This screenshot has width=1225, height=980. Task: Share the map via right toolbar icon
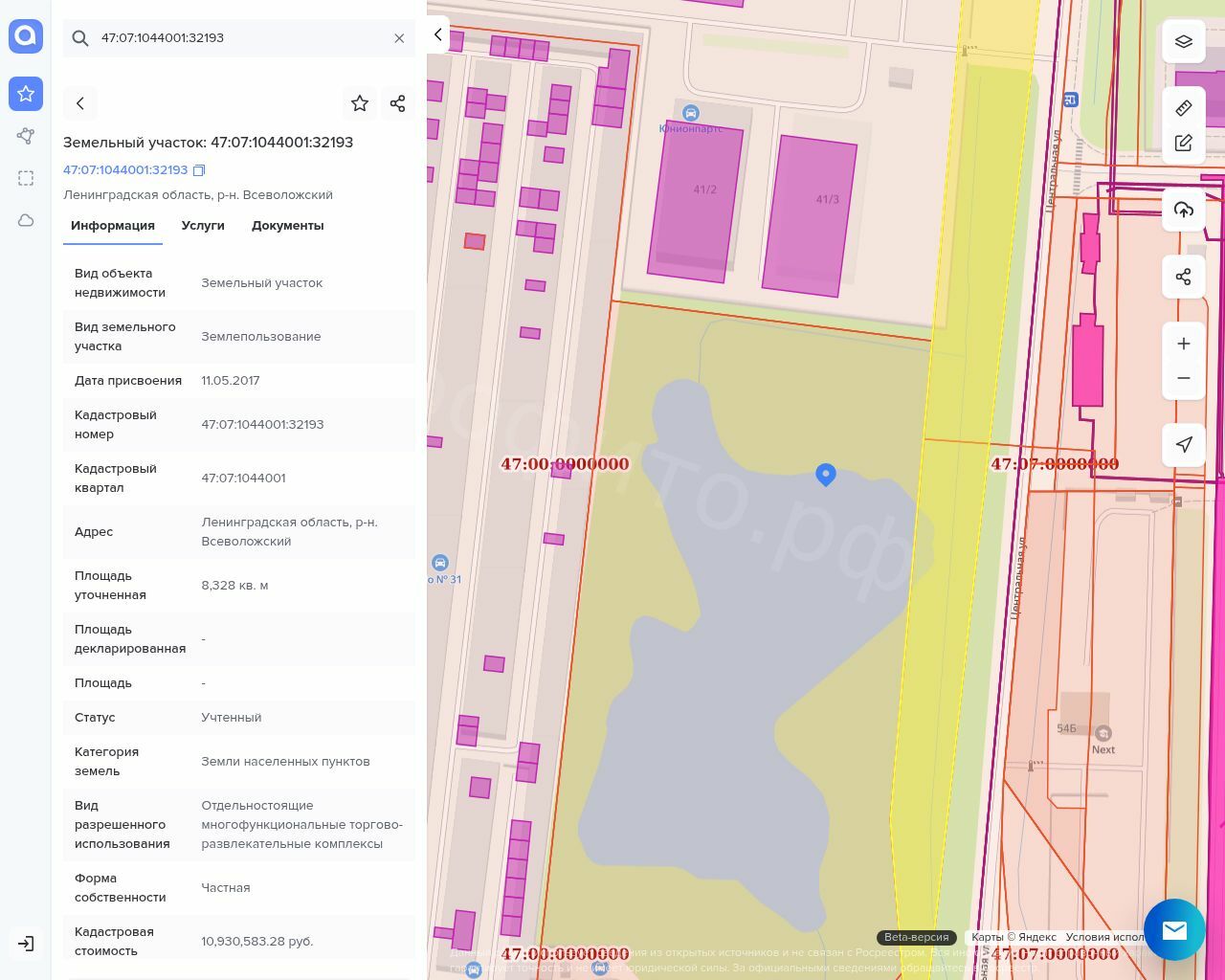pyautogui.click(x=1184, y=277)
